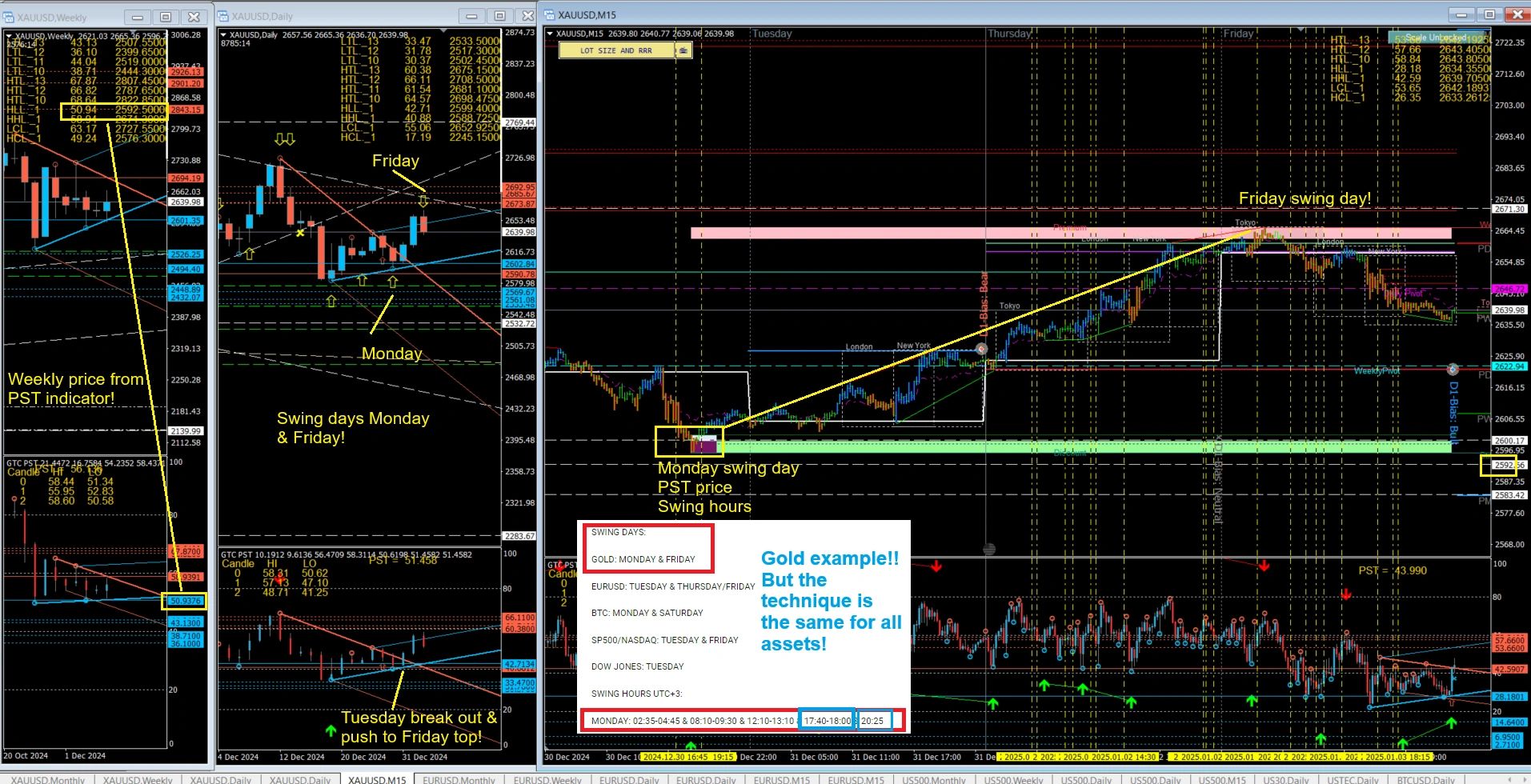Select the 2692.95 price label in the Daily chart
The image size is (1531, 784).
click(519, 187)
